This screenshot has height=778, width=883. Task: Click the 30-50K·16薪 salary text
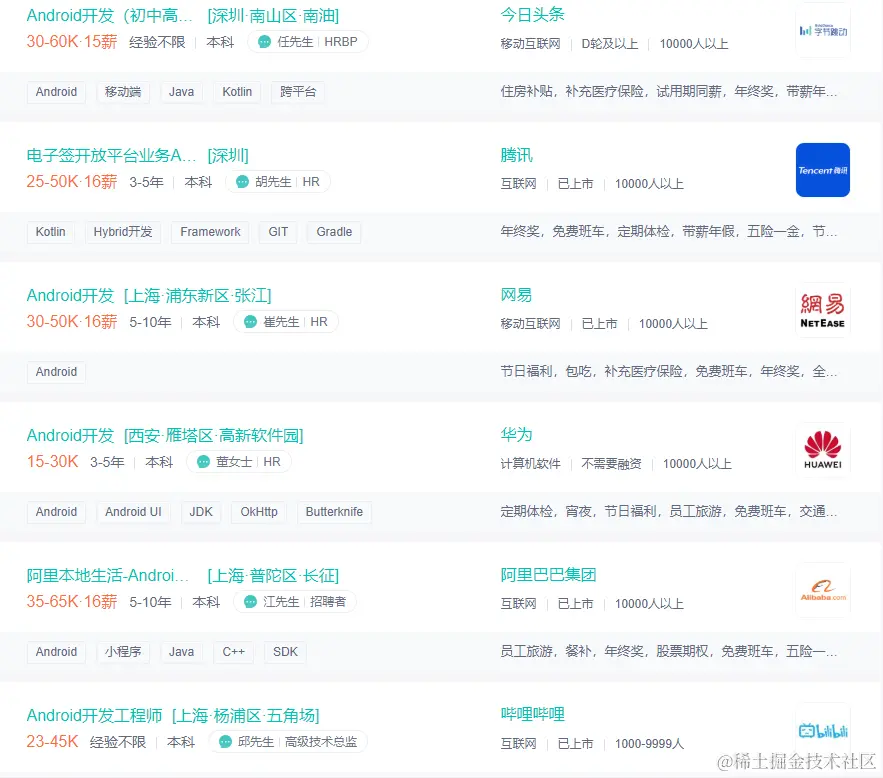(x=72, y=321)
